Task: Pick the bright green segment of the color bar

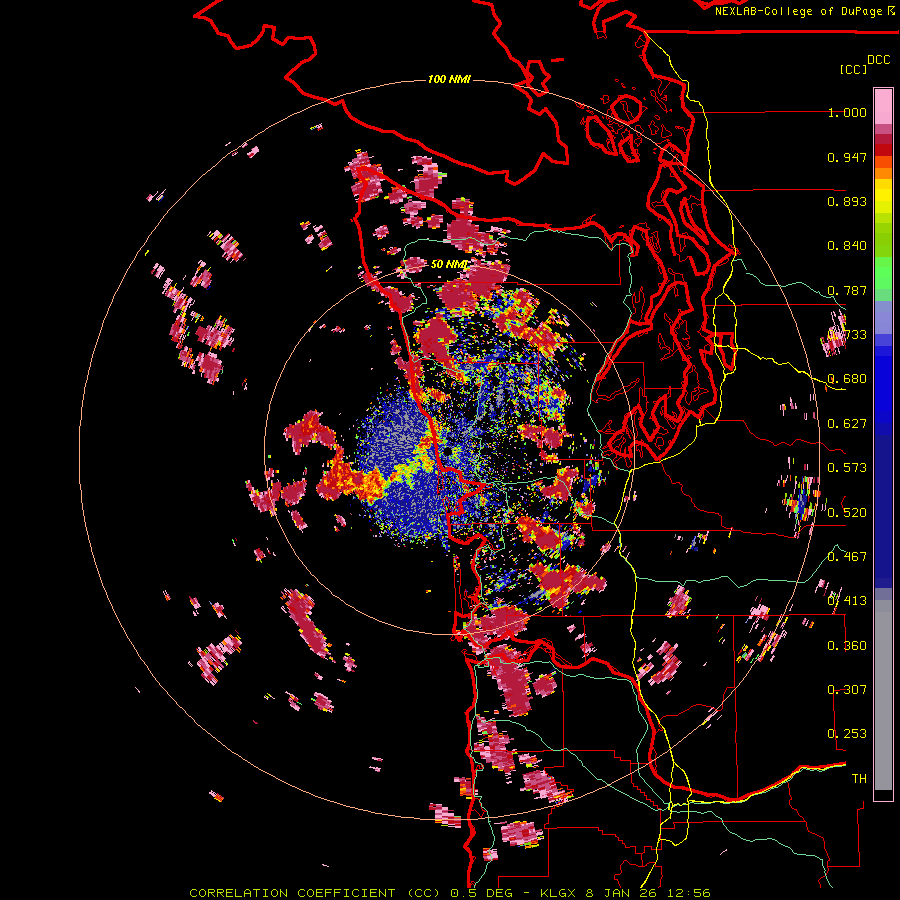Action: coord(883,273)
